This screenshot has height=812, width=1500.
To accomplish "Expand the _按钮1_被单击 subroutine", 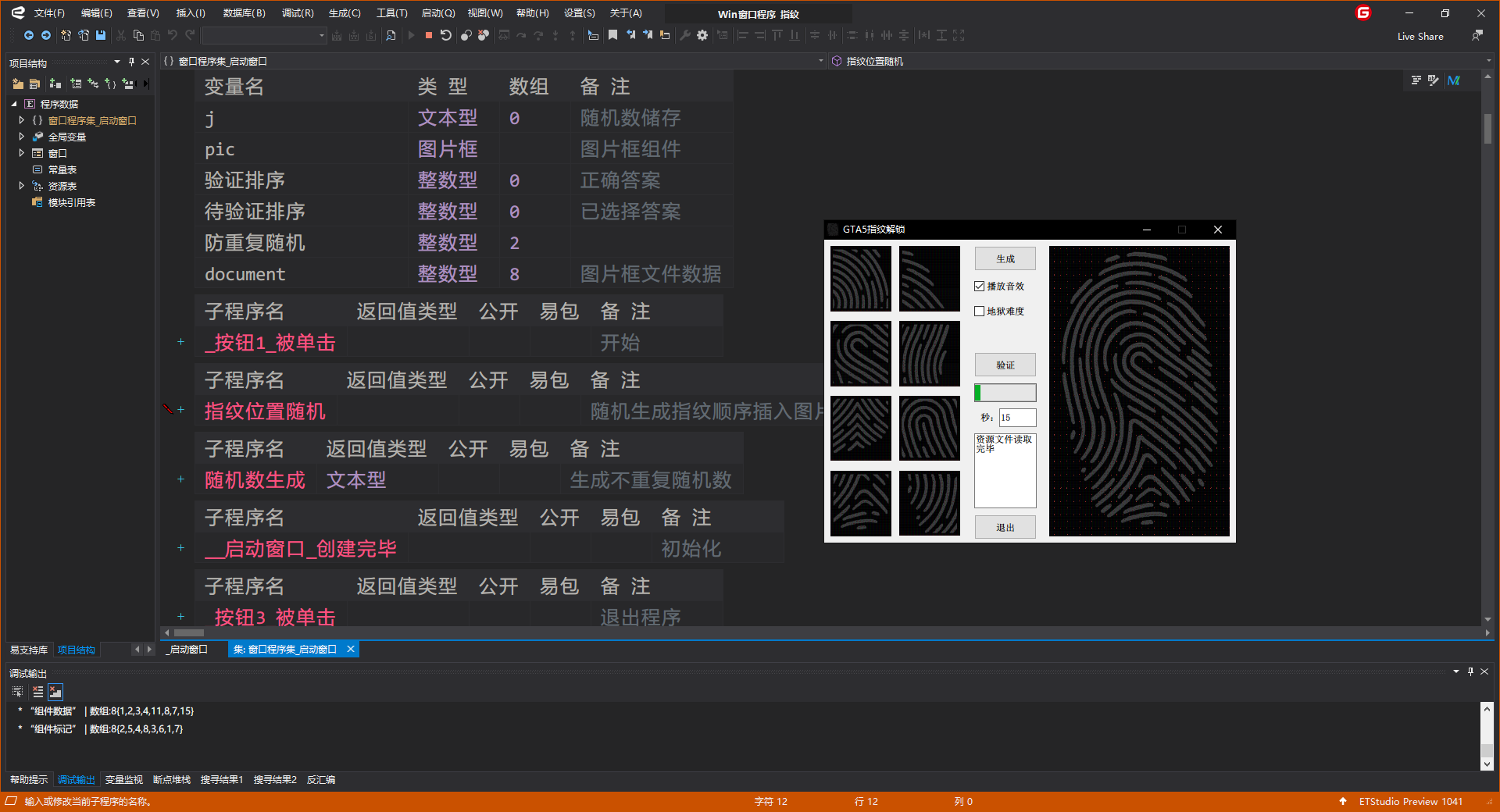I will [180, 342].
